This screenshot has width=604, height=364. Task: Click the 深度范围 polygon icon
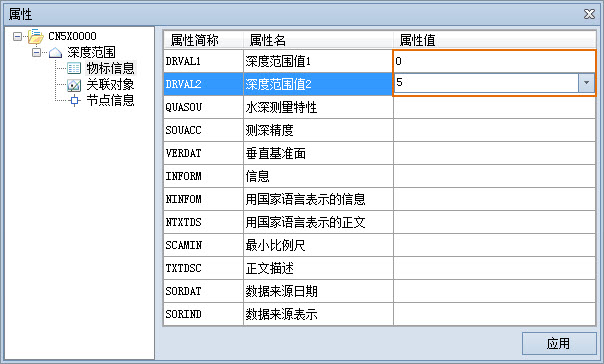pyautogui.click(x=55, y=52)
